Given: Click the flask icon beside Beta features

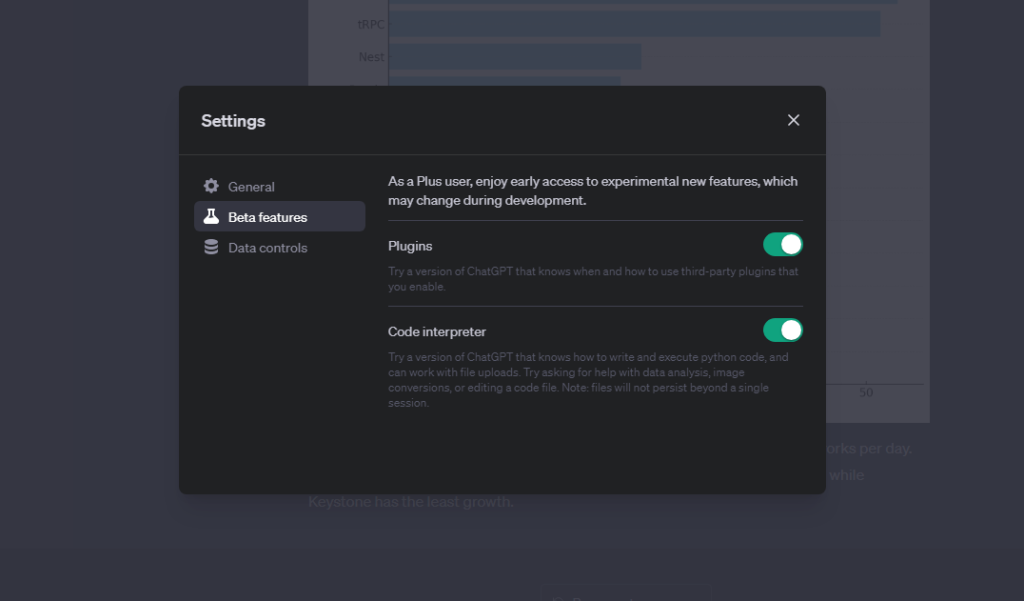Looking at the screenshot, I should (212, 216).
